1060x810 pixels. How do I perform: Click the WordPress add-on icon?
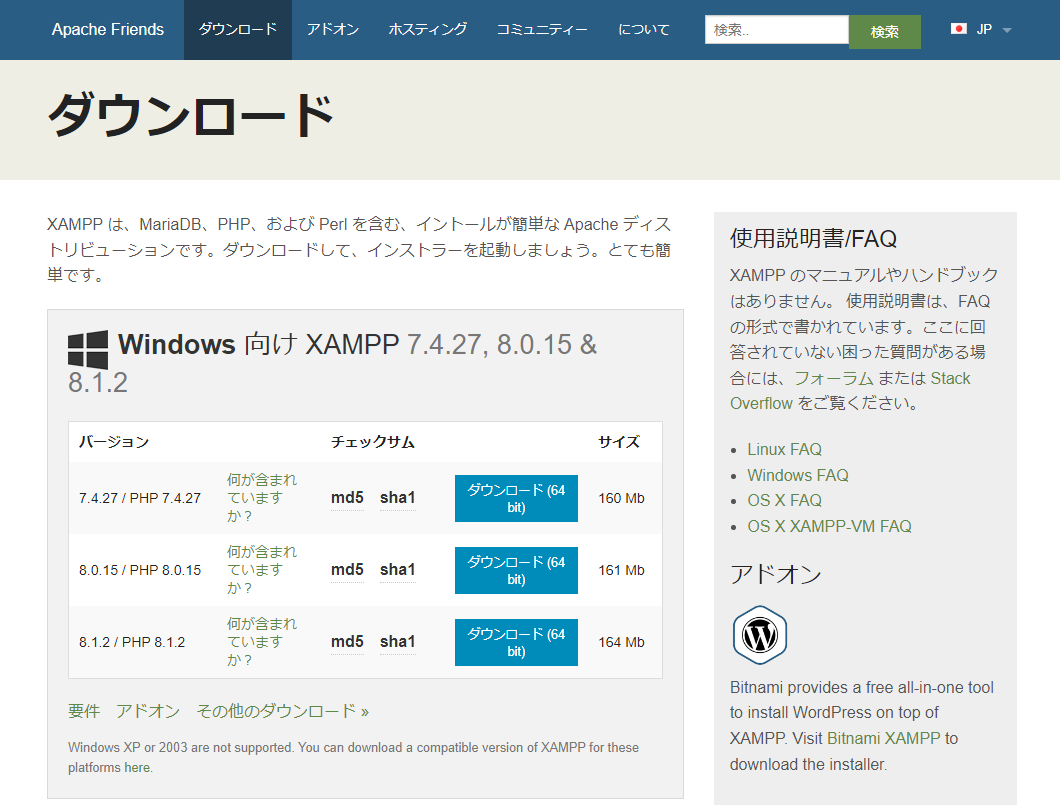click(760, 635)
